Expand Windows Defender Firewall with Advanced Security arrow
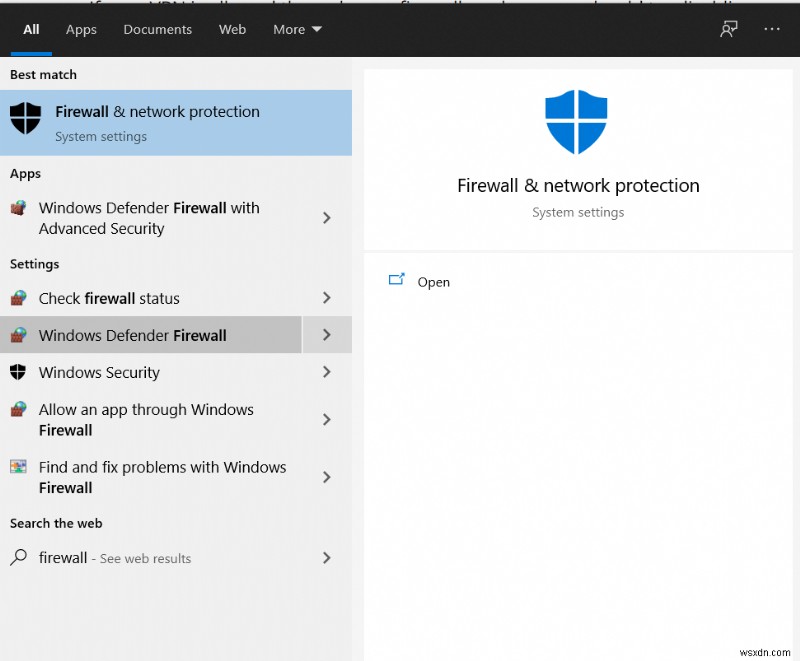Image resolution: width=800 pixels, height=661 pixels. point(326,218)
